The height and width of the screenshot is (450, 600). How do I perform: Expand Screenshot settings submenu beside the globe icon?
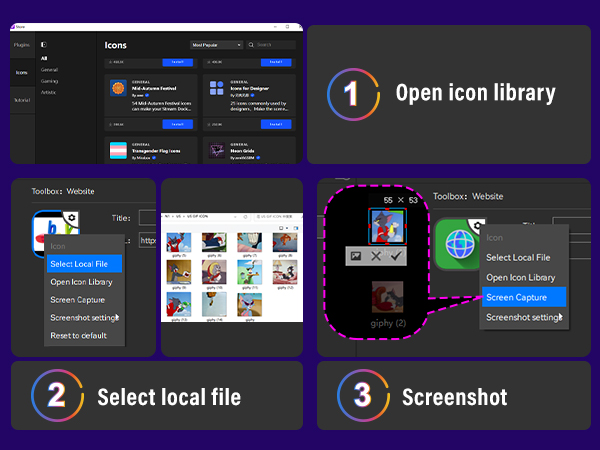point(523,317)
